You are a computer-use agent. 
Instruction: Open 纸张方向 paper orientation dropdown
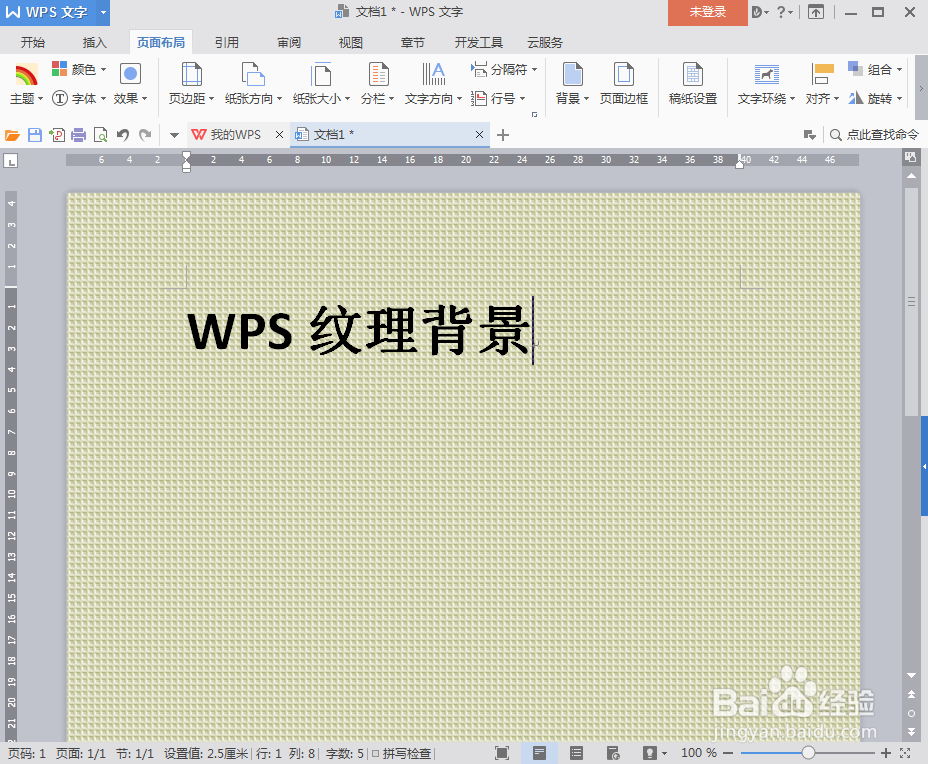253,84
